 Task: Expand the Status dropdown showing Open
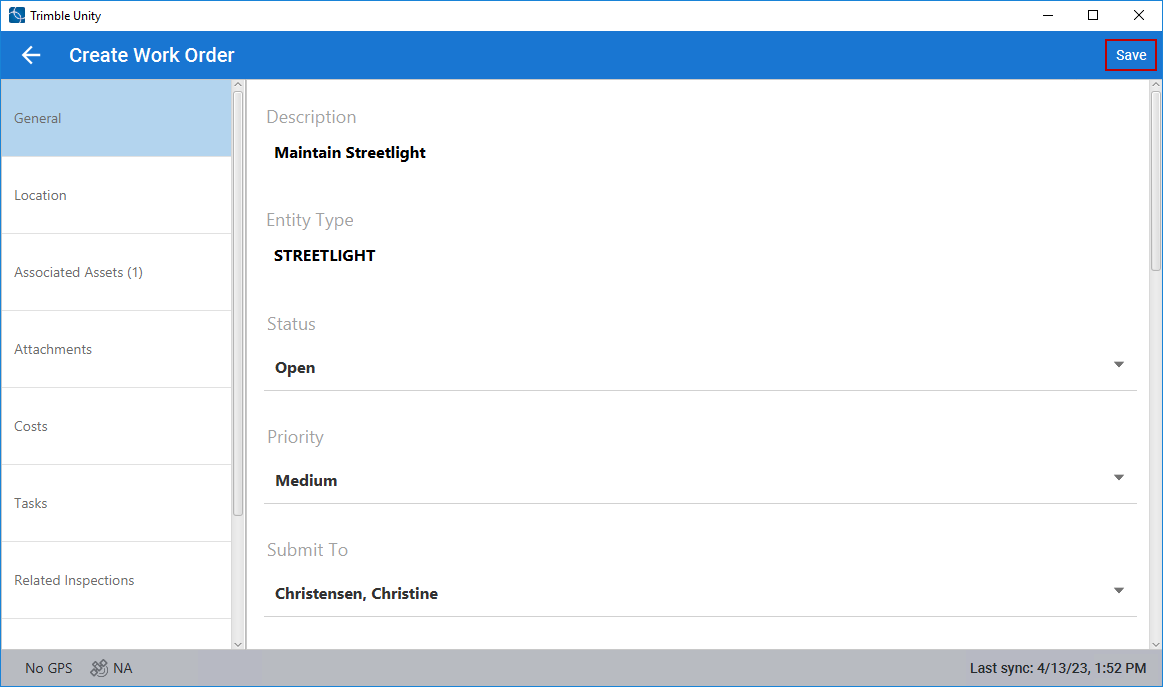pyautogui.click(x=699, y=367)
